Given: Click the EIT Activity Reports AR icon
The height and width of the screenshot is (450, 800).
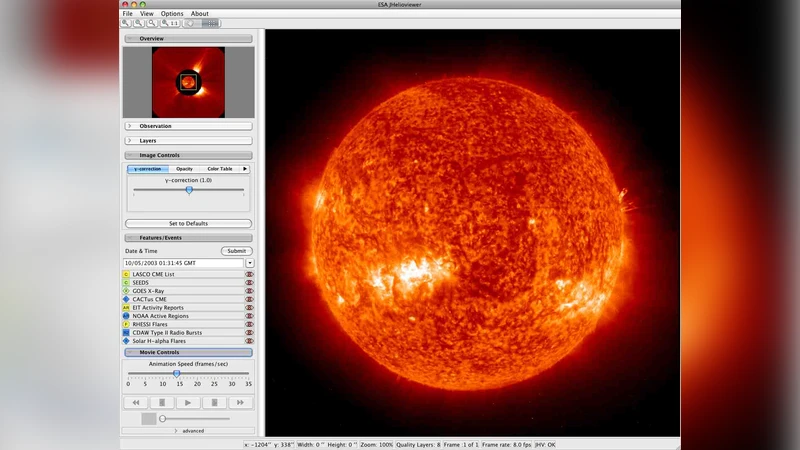Looking at the screenshot, I should (x=126, y=308).
